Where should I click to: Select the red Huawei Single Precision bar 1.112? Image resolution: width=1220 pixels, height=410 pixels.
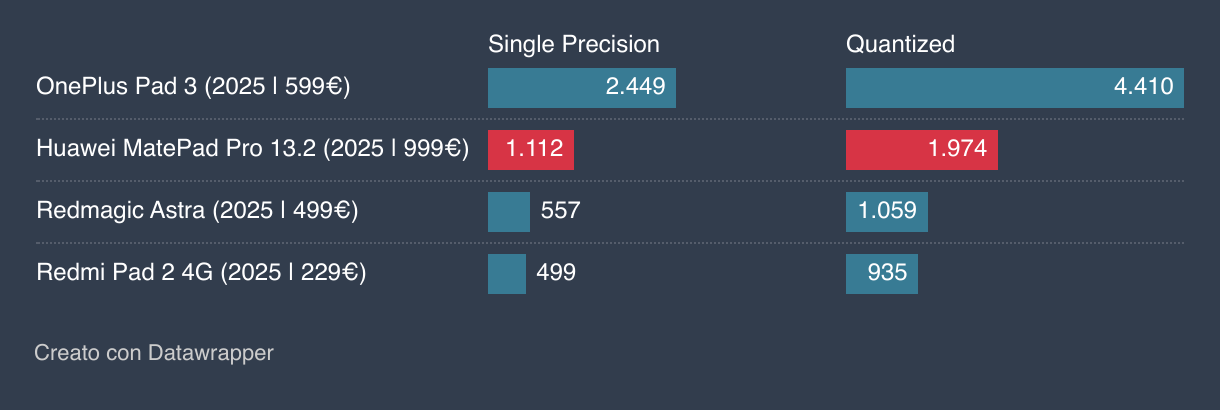531,150
